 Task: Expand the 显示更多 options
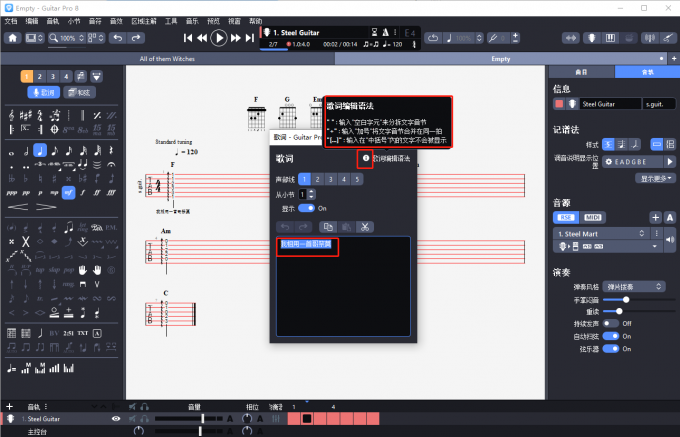tap(652, 177)
